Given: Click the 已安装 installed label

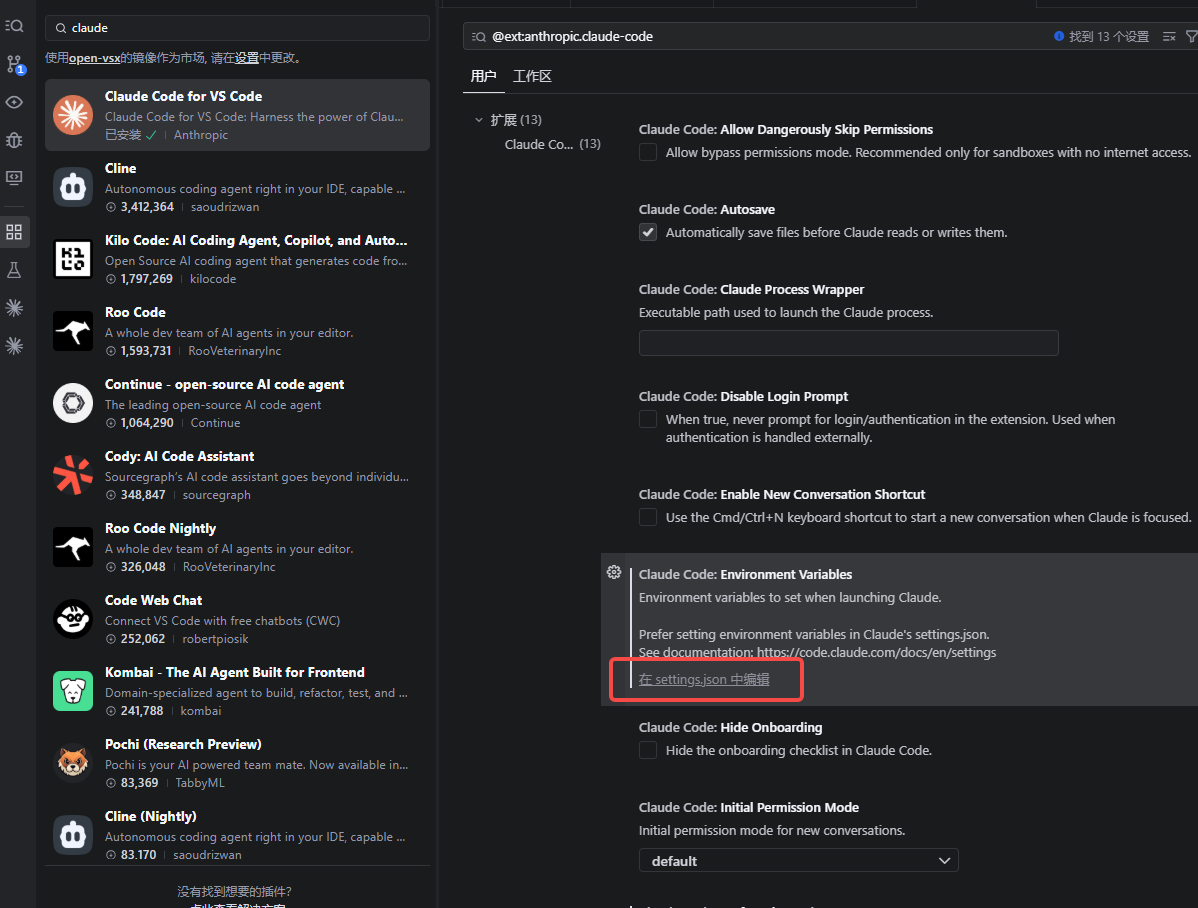Looking at the screenshot, I should 123,135.
